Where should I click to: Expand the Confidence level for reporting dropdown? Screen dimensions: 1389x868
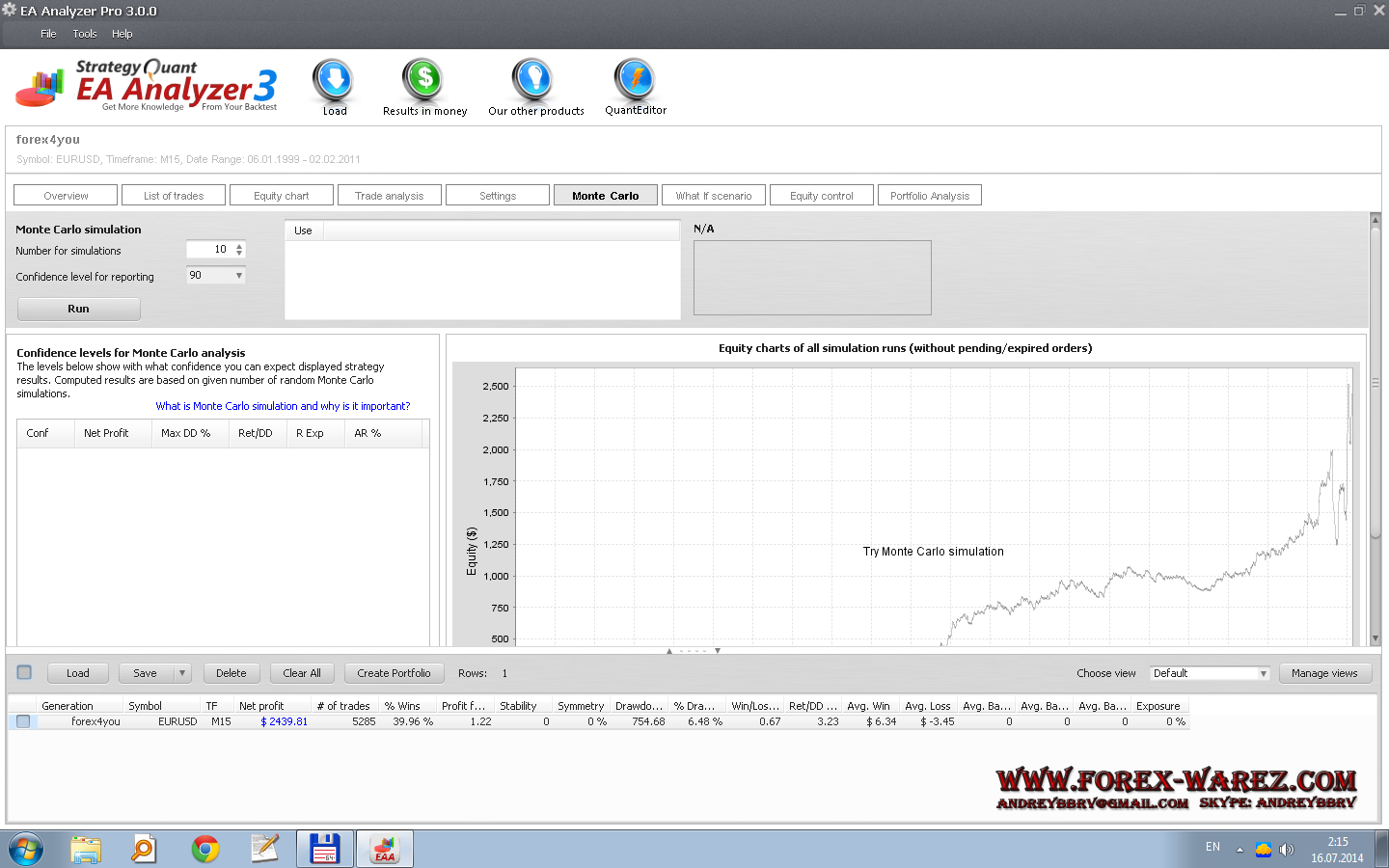(238, 276)
